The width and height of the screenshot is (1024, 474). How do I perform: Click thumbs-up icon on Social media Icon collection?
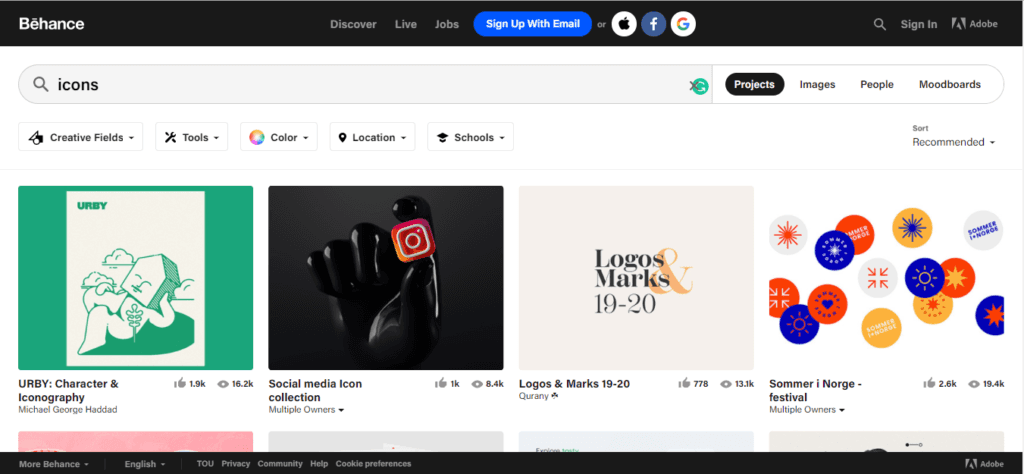click(441, 383)
